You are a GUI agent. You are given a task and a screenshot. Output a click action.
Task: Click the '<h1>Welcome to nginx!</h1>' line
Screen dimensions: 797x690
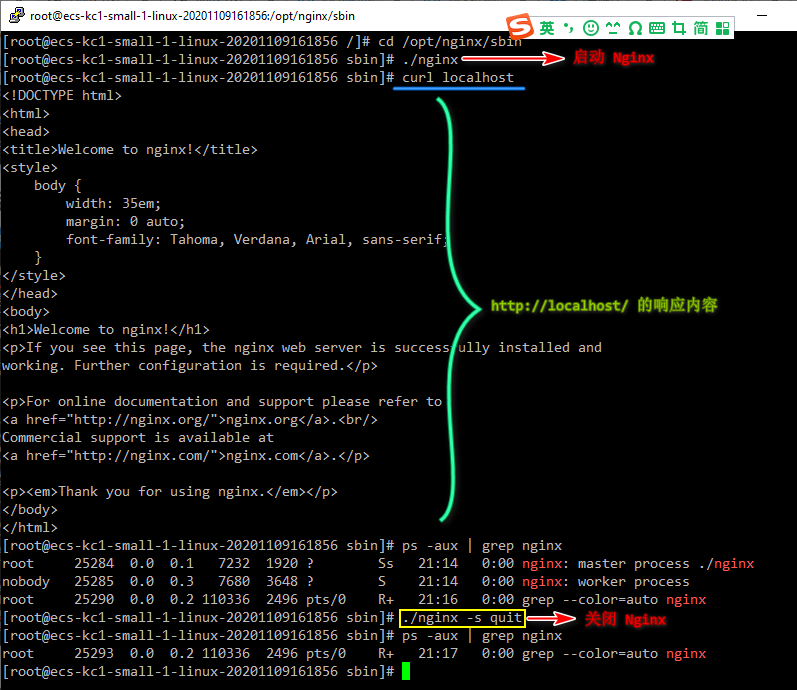[106, 329]
